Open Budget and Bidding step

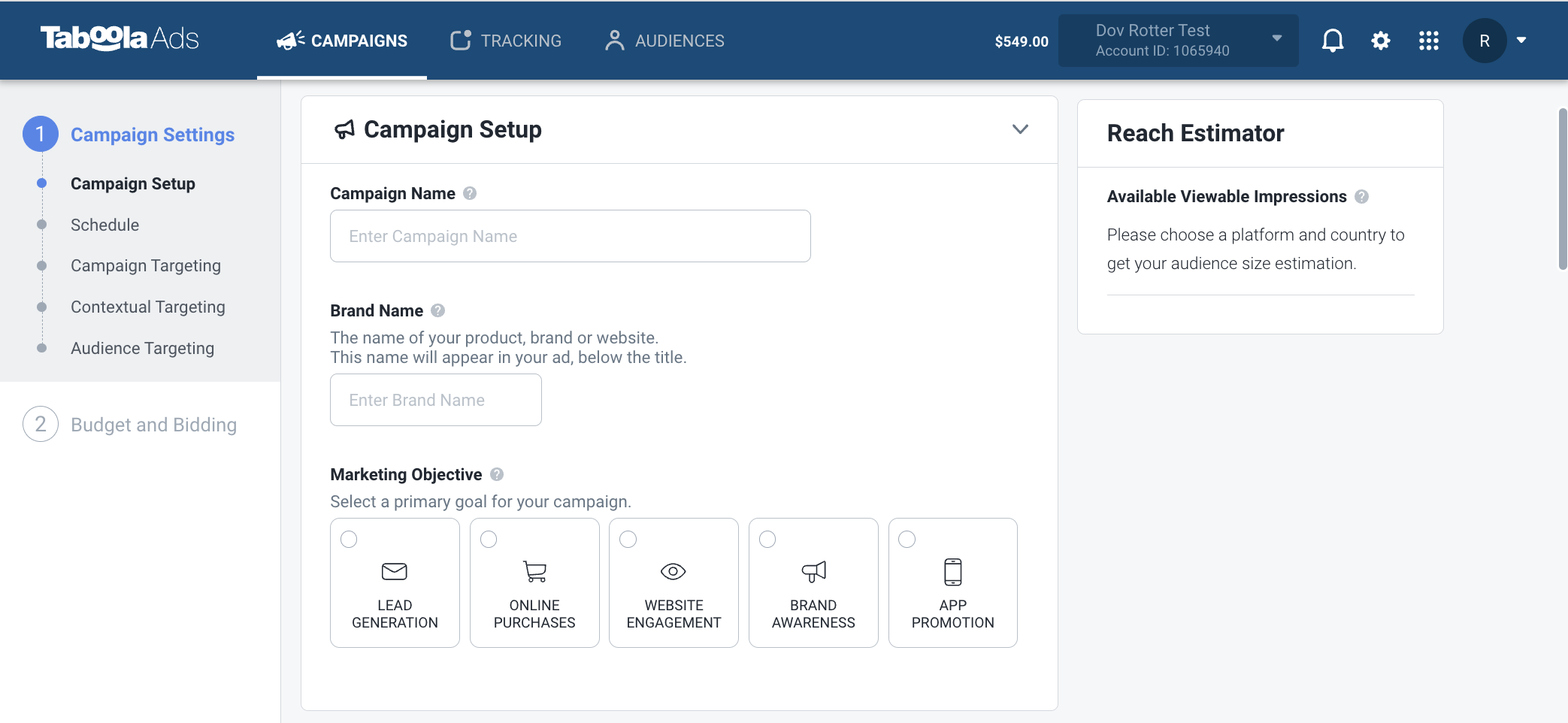pyautogui.click(x=153, y=425)
